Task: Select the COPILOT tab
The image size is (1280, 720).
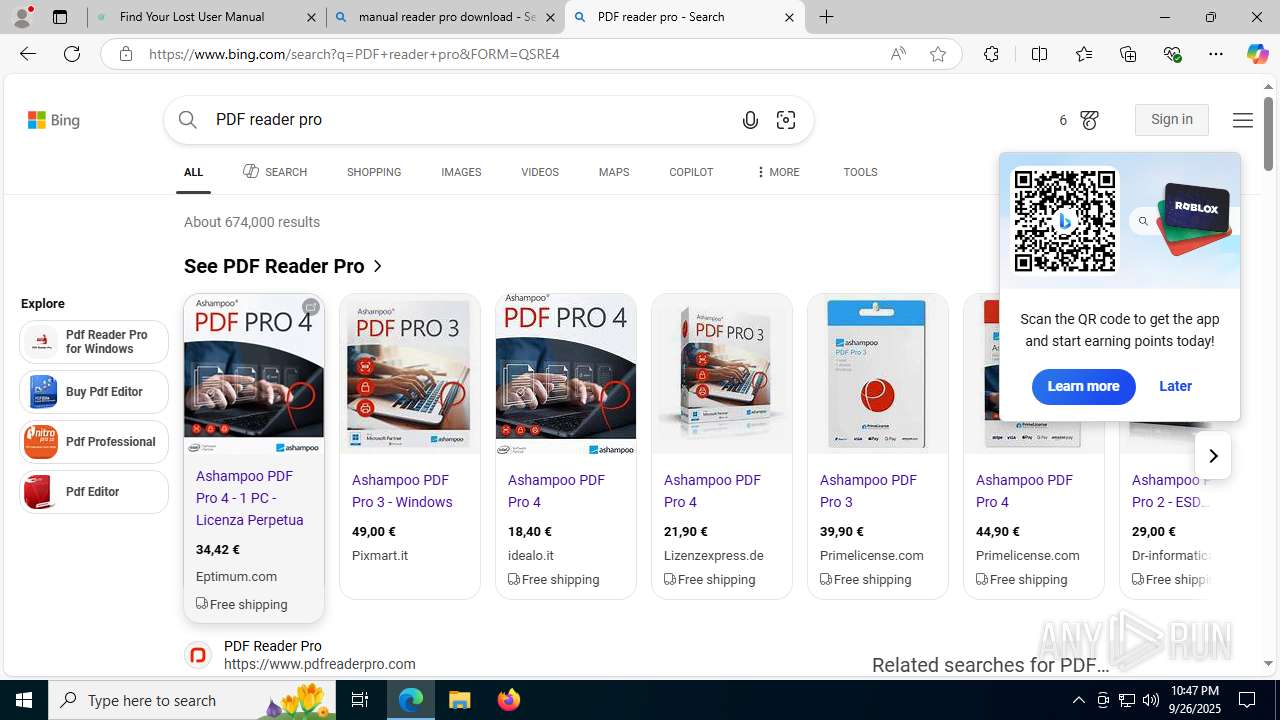Action: click(691, 172)
